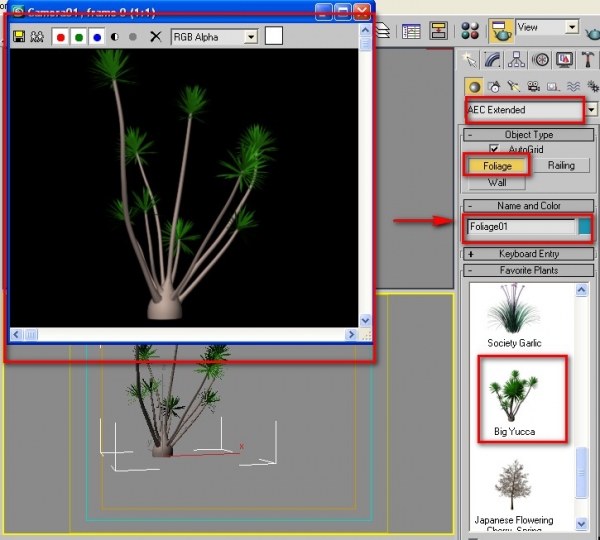The image size is (600, 540).
Task: Collapse the Name and Color rollout
Action: (528, 206)
